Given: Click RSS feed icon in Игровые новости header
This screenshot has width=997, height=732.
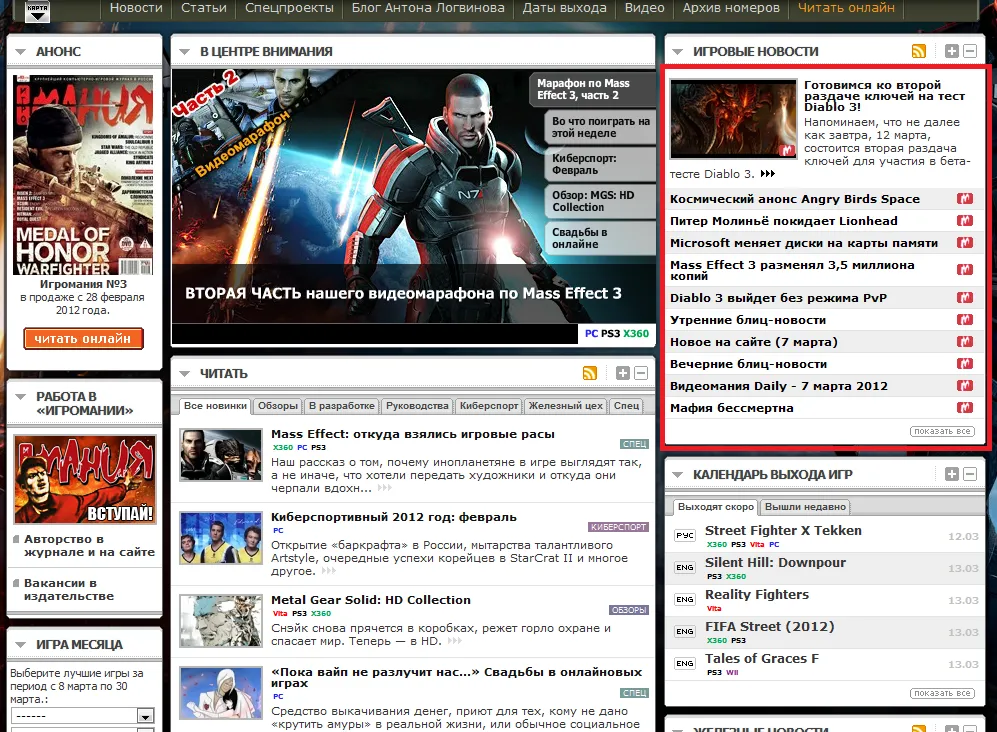Looking at the screenshot, I should point(918,51).
